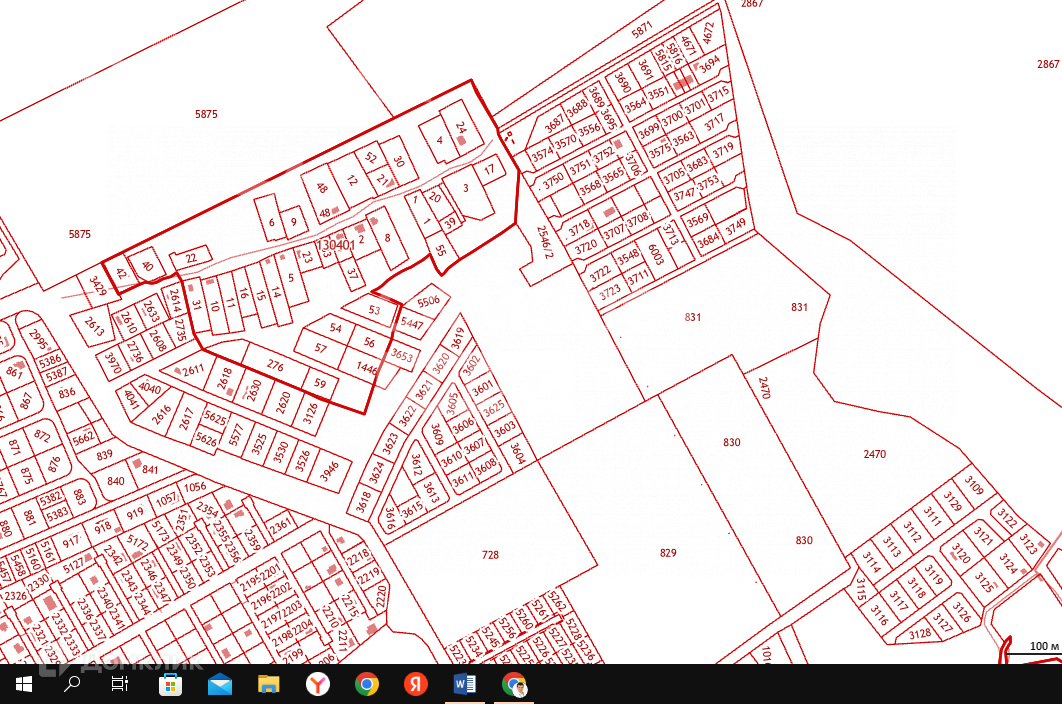This screenshot has height=704, width=1062.
Task: Click parcel 4041
Action: click(x=131, y=400)
